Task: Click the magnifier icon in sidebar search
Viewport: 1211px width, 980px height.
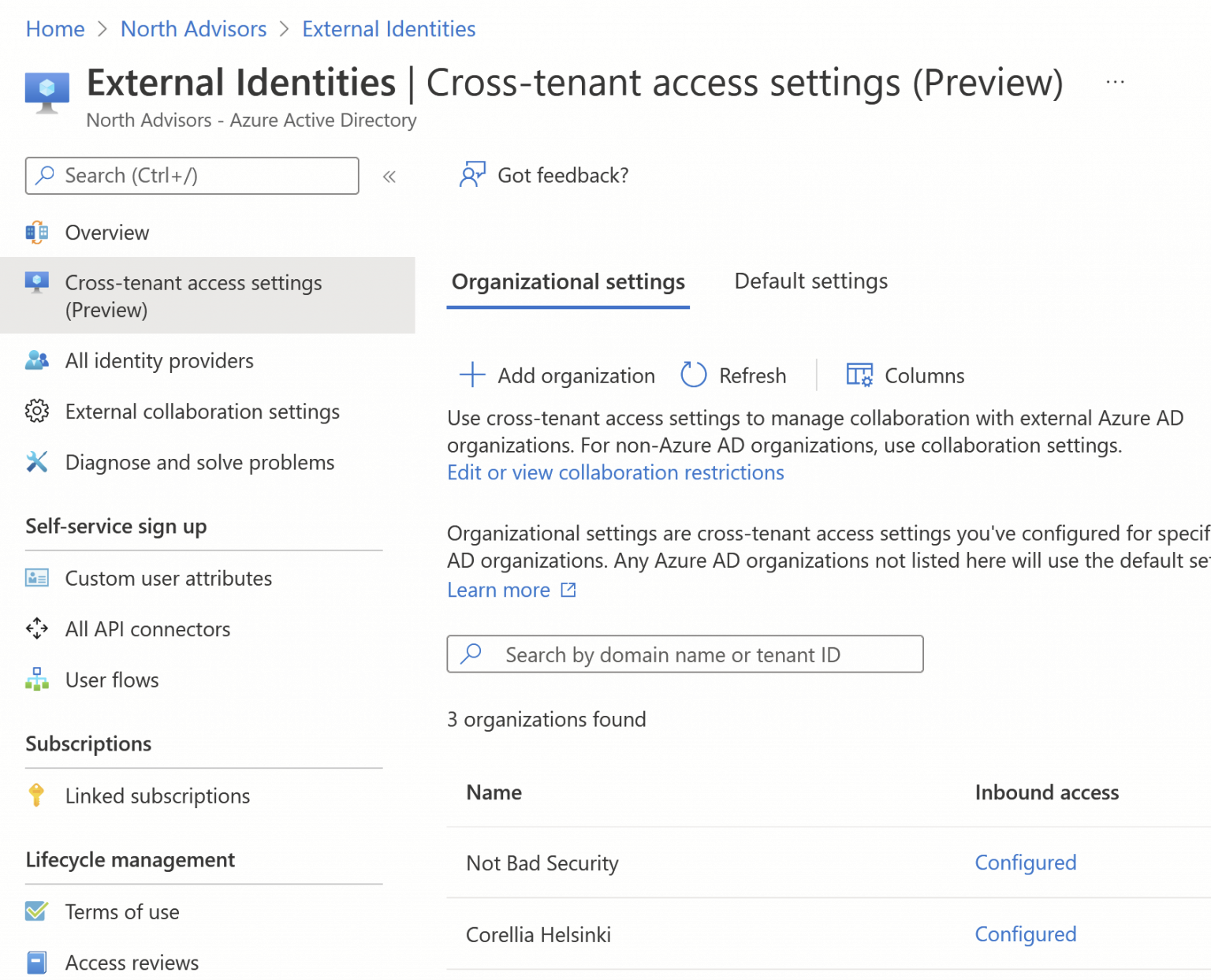Action: click(46, 175)
